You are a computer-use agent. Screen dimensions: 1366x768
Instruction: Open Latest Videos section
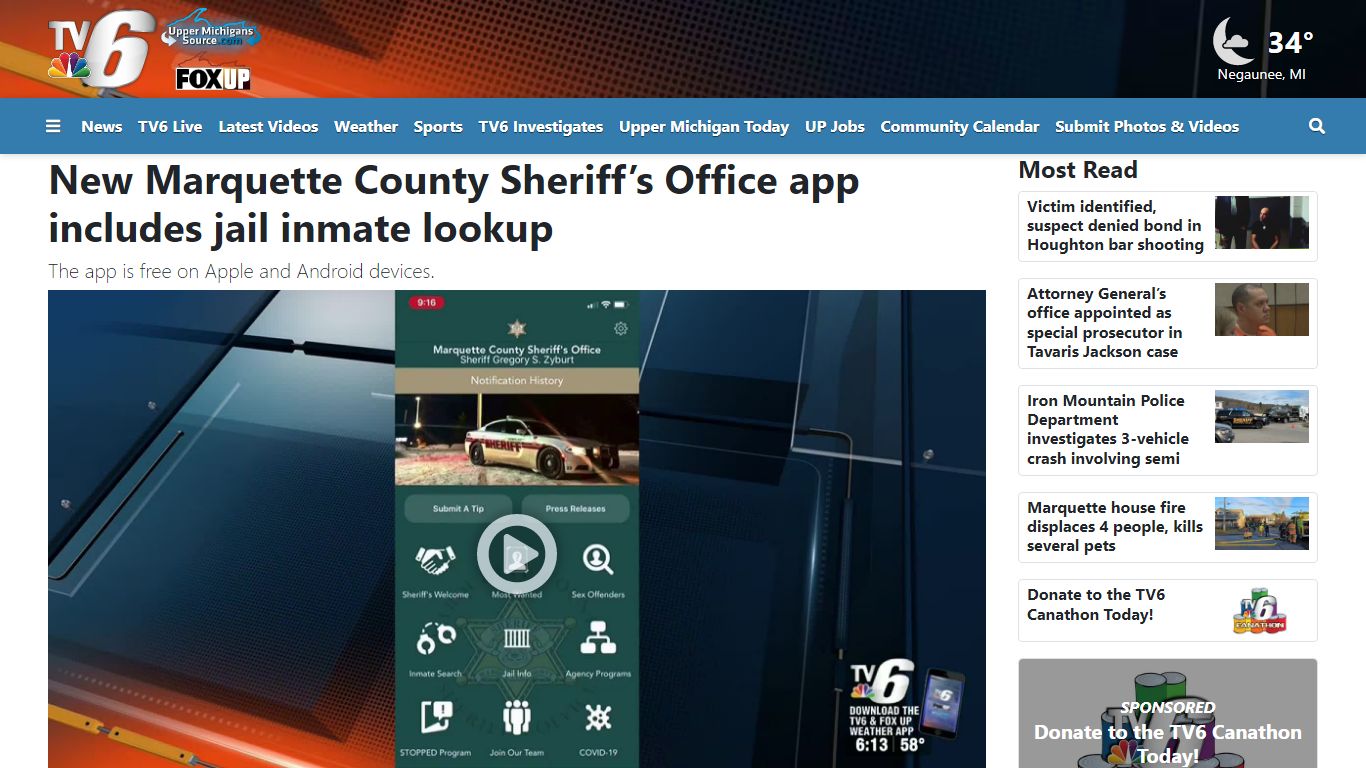[x=268, y=126]
